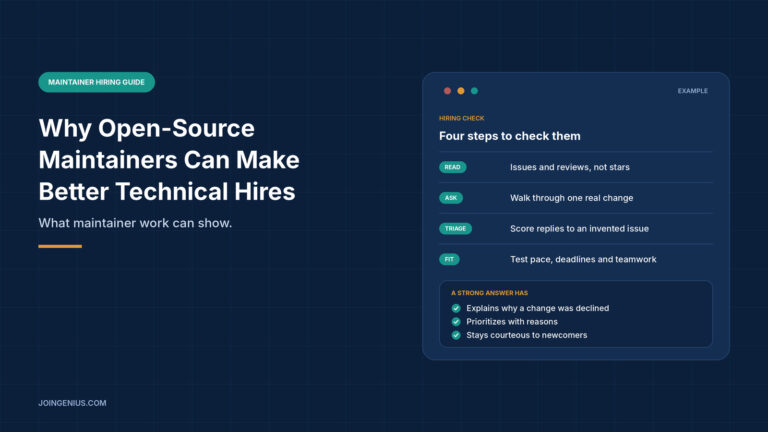The height and width of the screenshot is (432, 768).
Task: Click the main title 'Why Open-Source Maintainers' headline
Action: (169, 160)
